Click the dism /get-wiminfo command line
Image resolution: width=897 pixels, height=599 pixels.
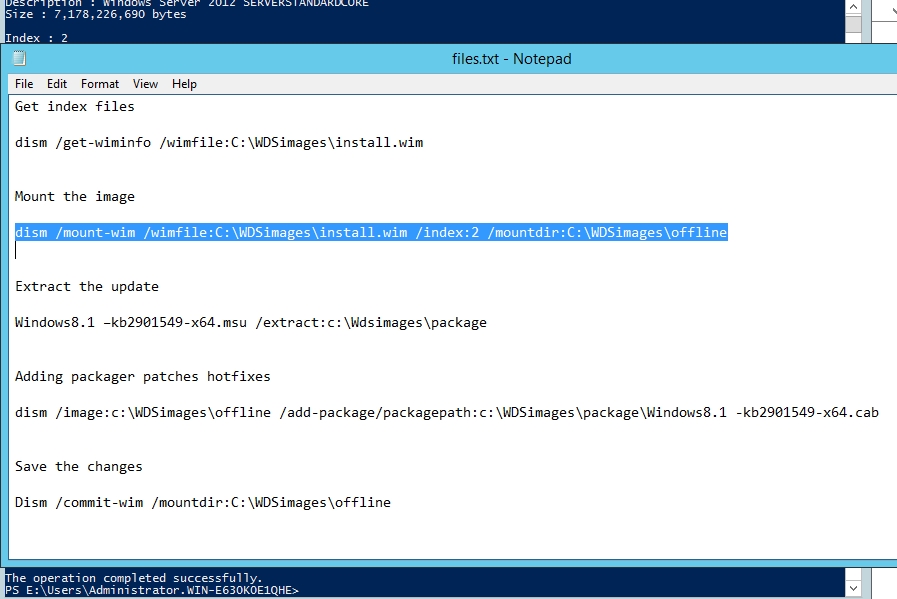219,143
